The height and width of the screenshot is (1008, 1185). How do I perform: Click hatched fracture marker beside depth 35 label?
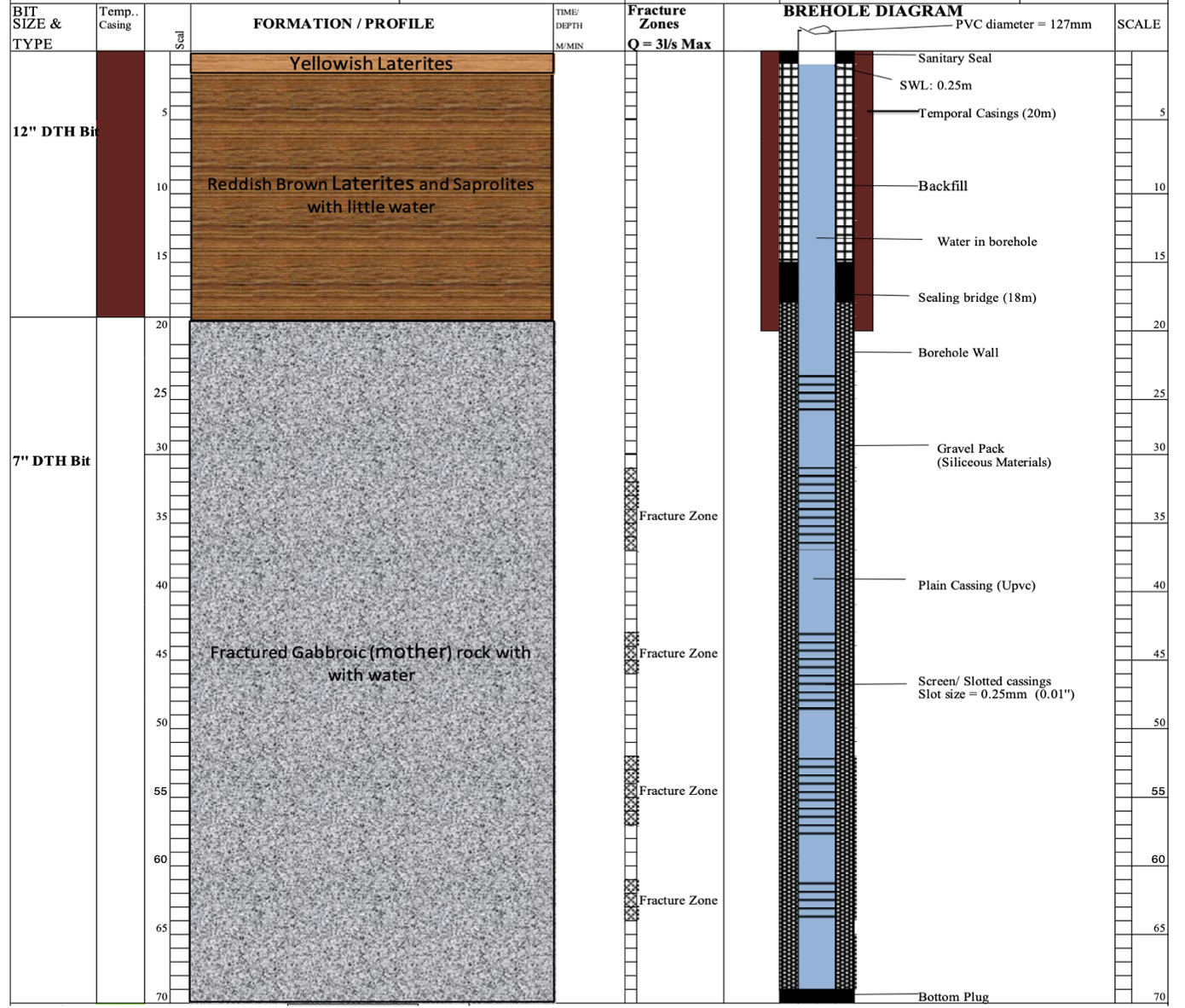[631, 509]
